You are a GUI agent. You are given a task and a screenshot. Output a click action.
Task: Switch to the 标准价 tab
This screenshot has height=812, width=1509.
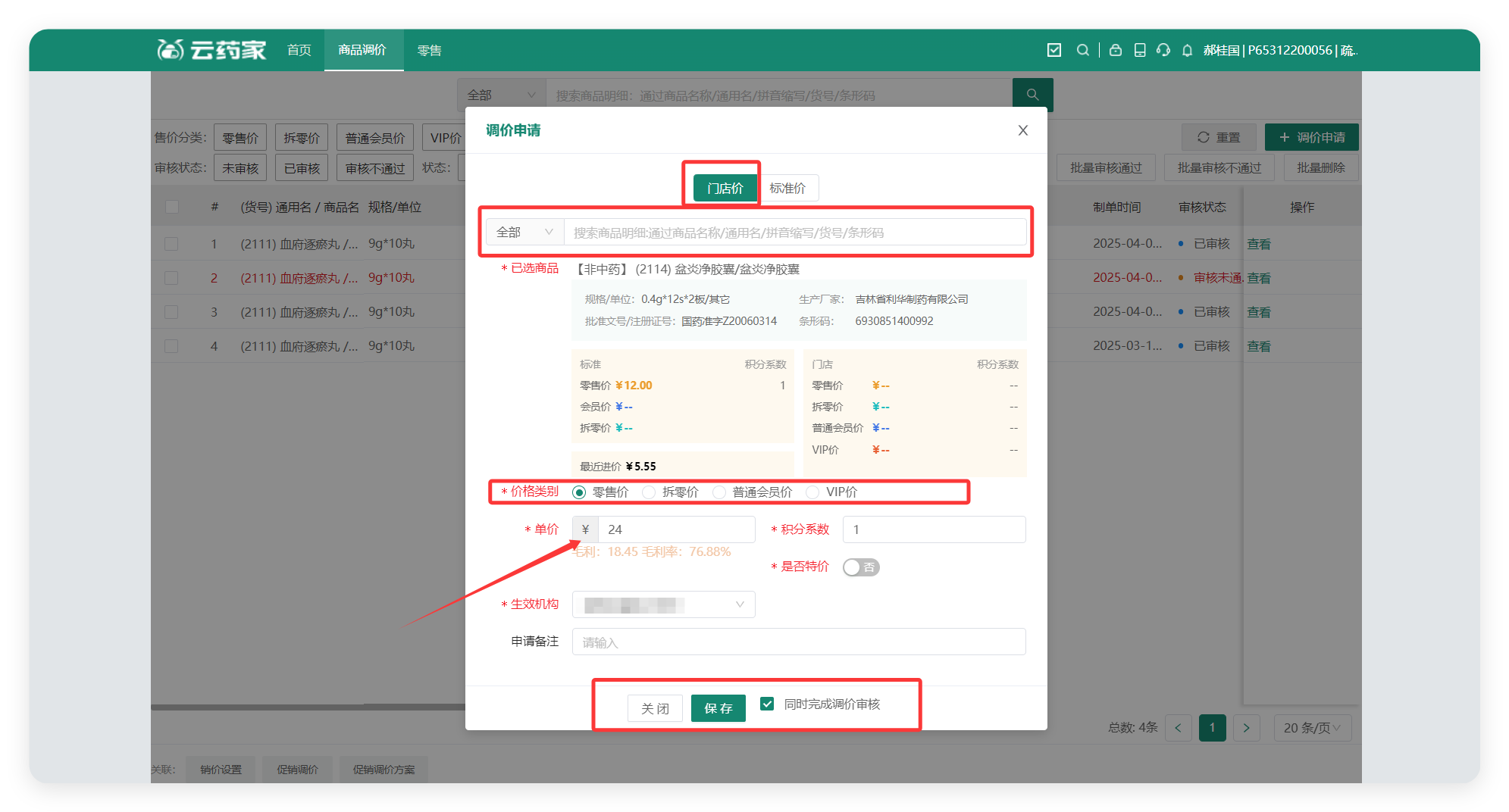pos(787,188)
